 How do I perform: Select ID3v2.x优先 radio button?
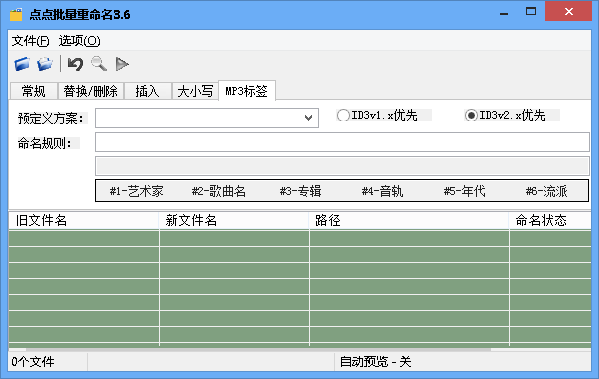click(x=471, y=115)
